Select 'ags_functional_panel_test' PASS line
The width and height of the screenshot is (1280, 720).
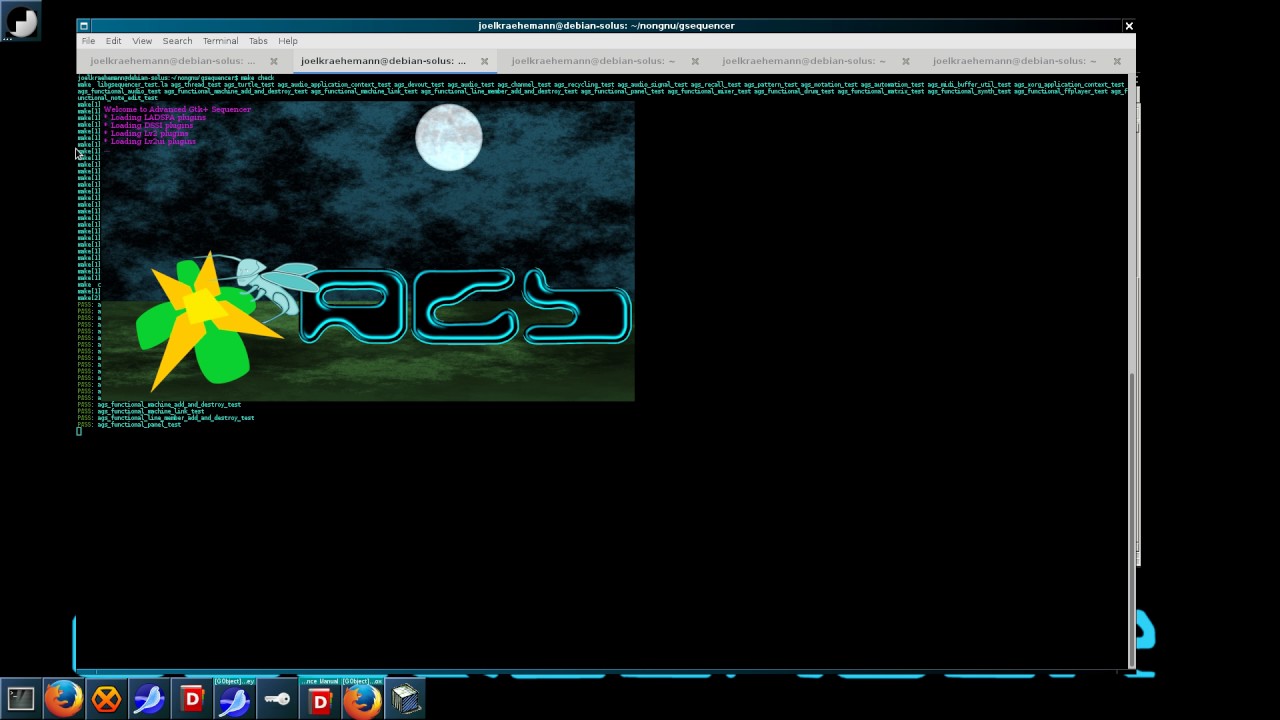129,424
